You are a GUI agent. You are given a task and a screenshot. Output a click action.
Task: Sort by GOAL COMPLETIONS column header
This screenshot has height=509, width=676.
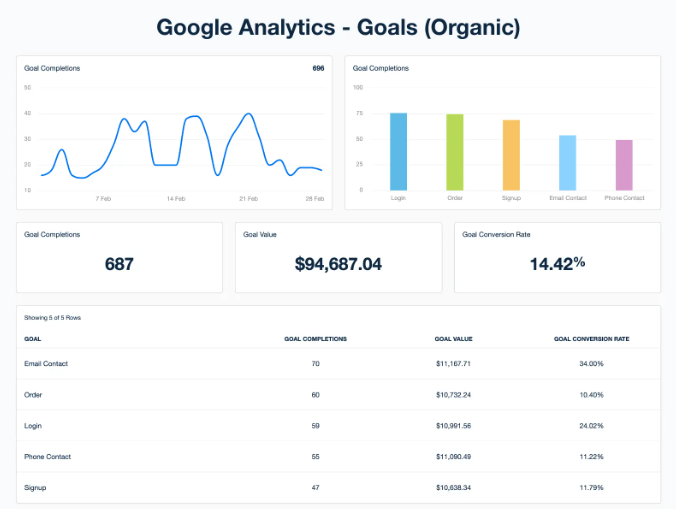(316, 339)
